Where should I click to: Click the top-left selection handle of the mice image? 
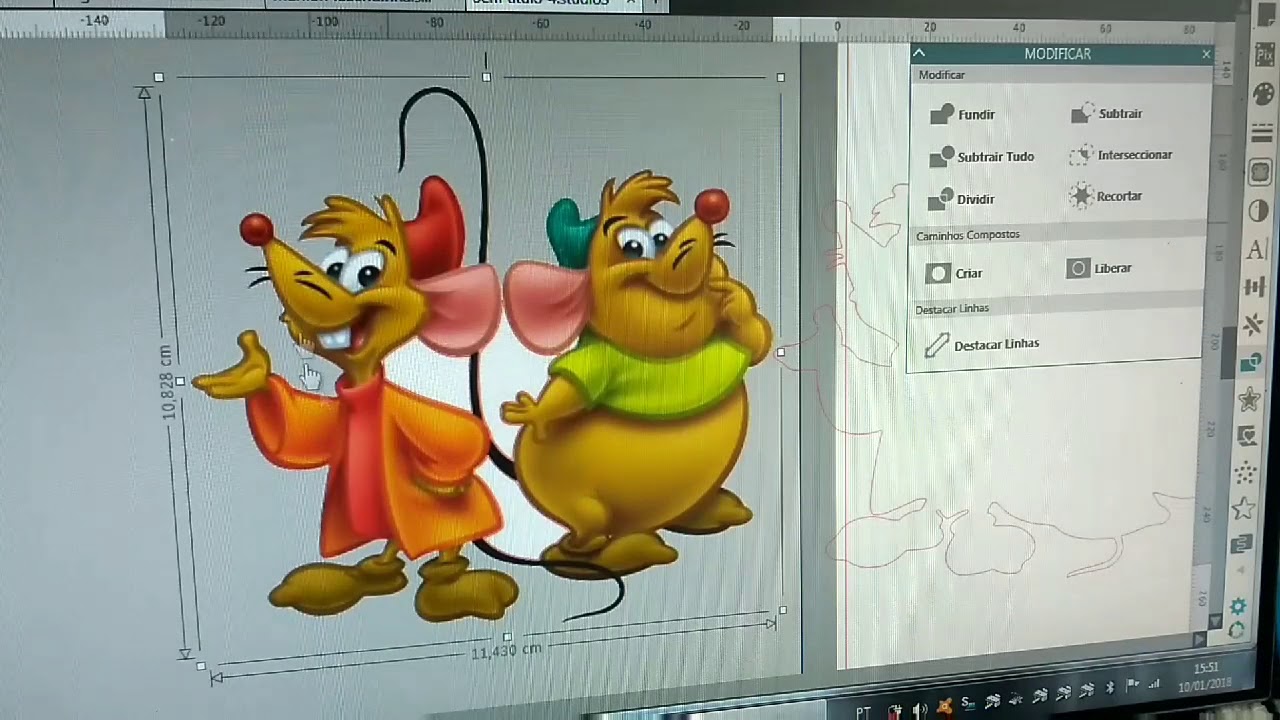[x=159, y=77]
